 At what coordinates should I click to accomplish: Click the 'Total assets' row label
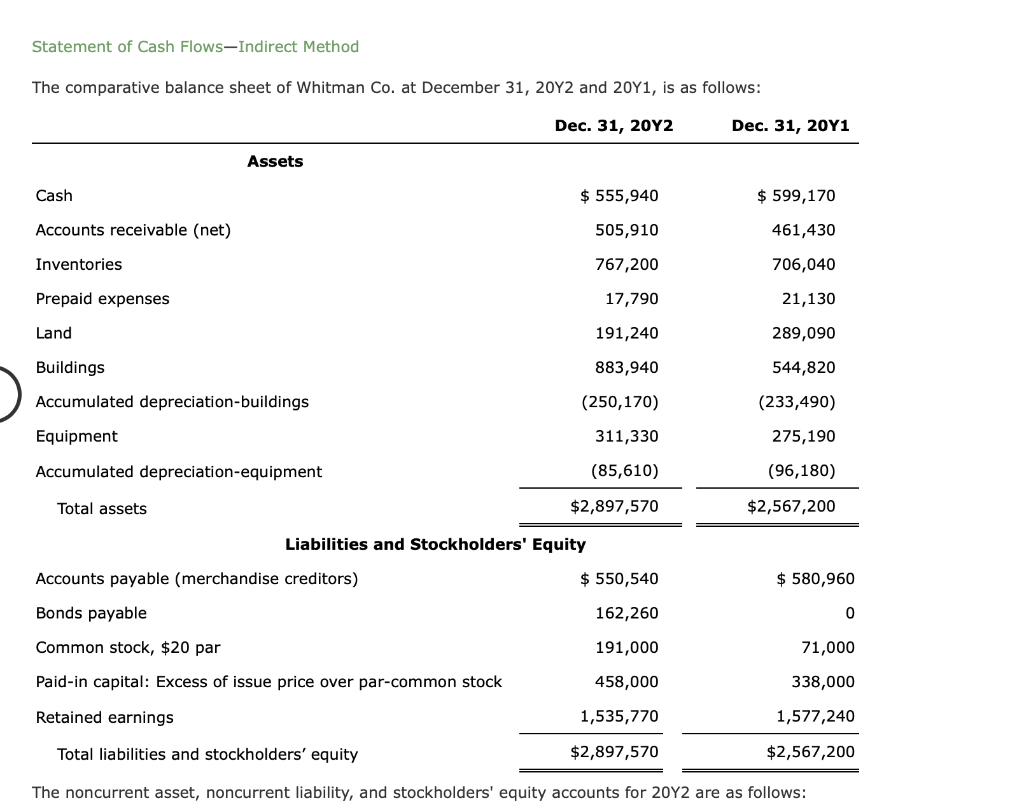[102, 509]
